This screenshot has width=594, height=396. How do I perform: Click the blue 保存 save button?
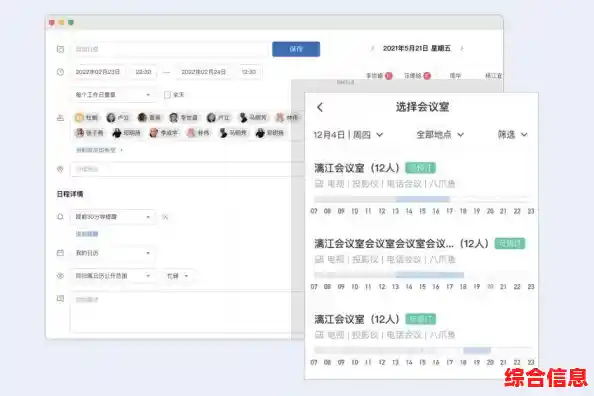(x=296, y=49)
